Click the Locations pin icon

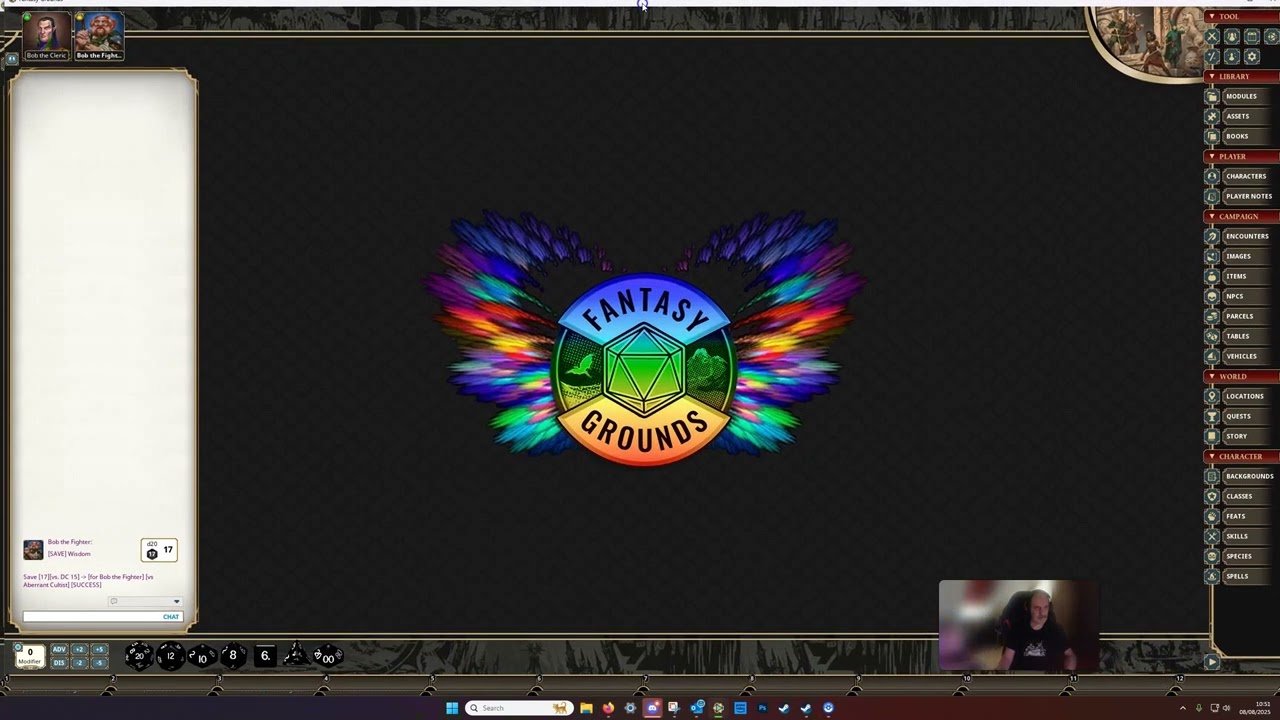pos(1212,396)
